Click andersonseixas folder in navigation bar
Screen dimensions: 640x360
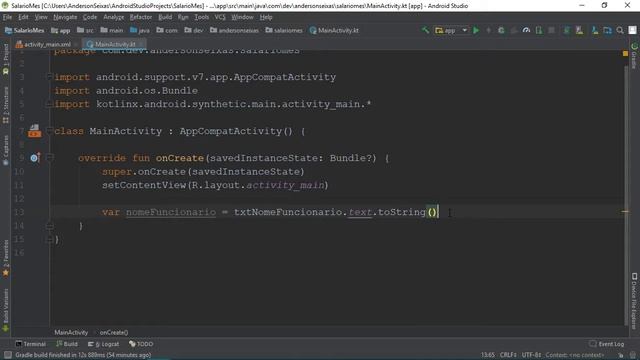[x=234, y=30]
